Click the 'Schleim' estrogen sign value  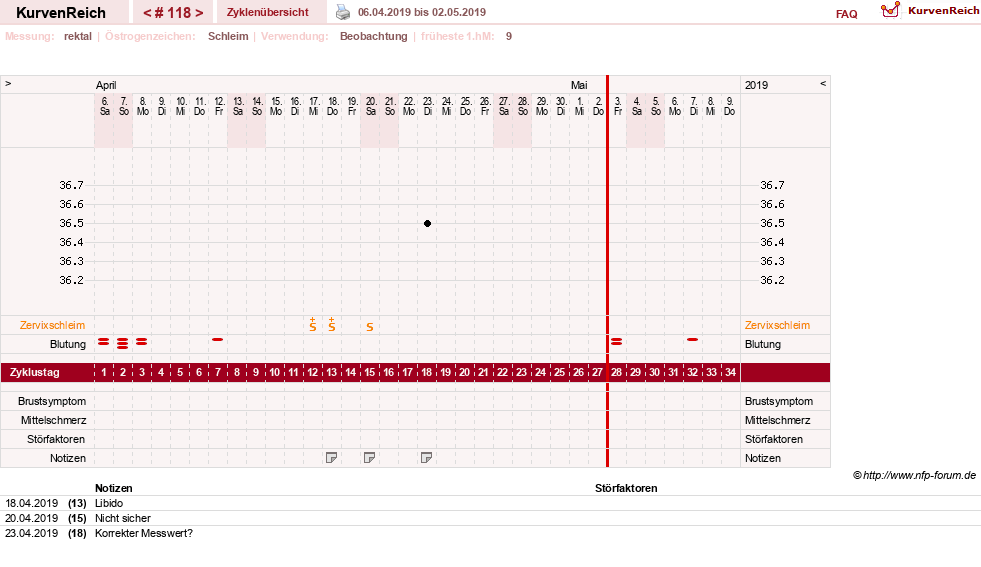pyautogui.click(x=228, y=36)
